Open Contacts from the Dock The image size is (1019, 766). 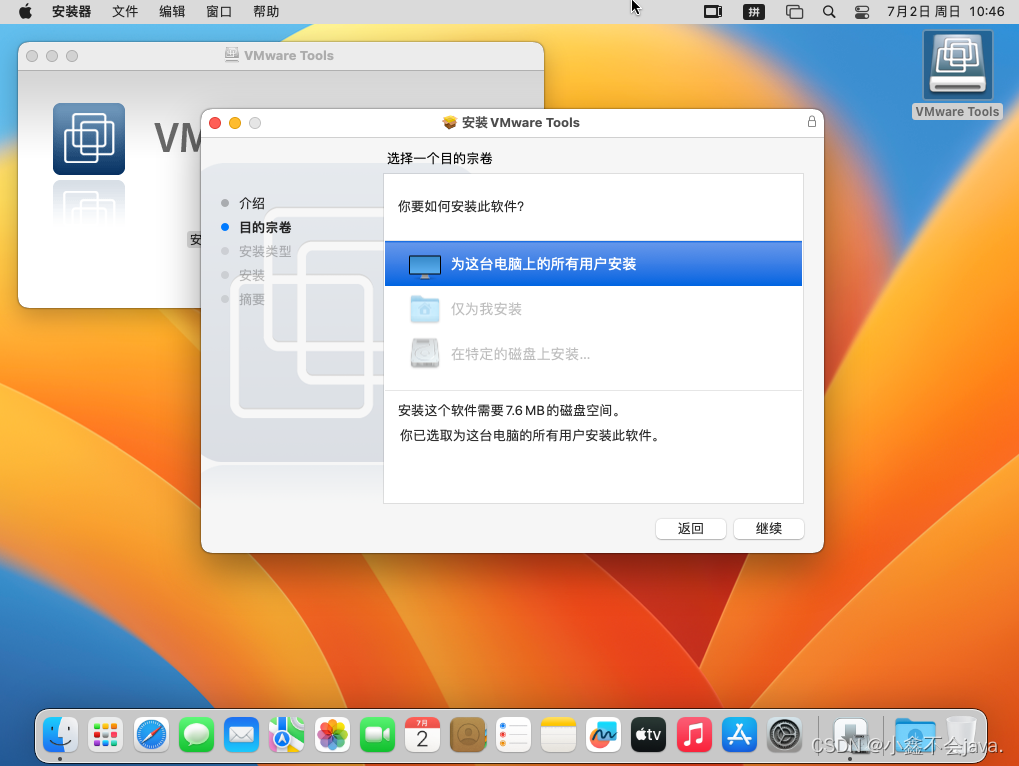tap(468, 735)
